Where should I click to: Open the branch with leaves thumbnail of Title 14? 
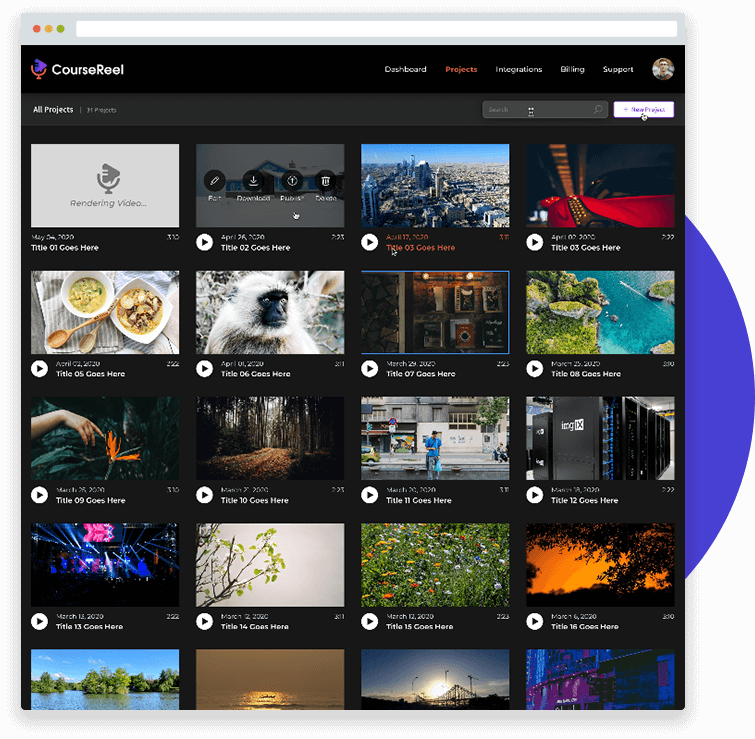[270, 565]
